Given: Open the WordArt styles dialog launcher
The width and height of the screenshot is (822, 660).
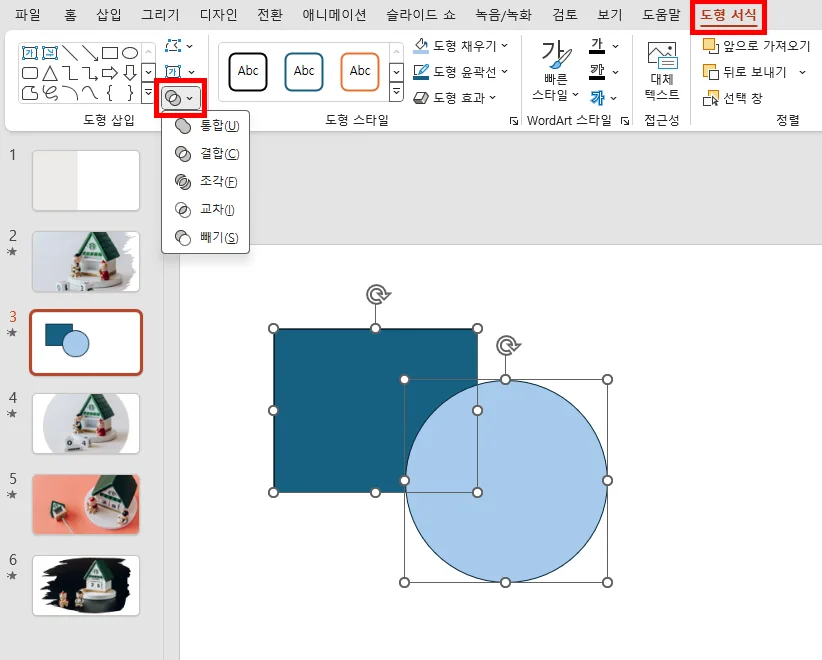Looking at the screenshot, I should [x=624, y=121].
